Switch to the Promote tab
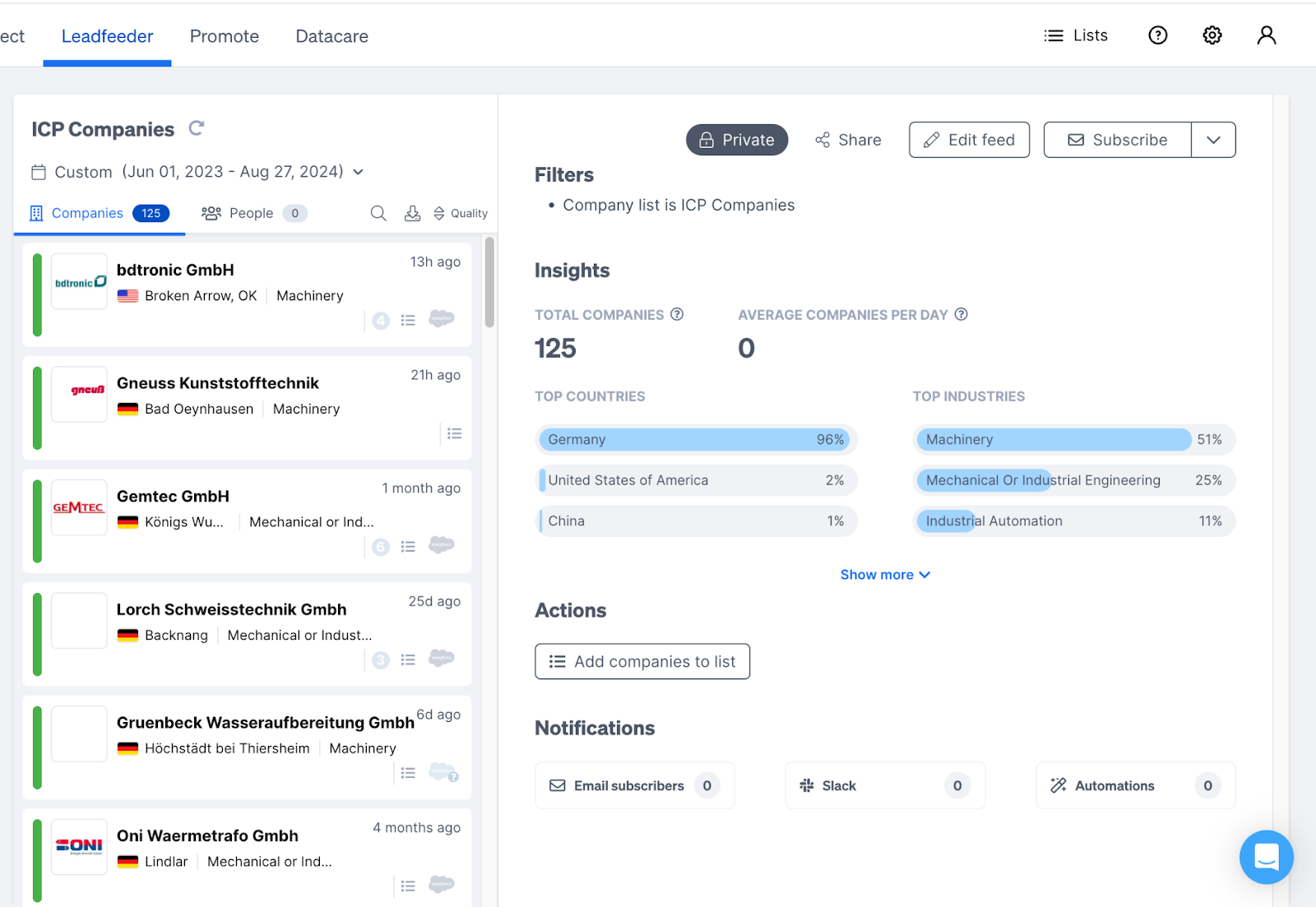Screen dimensions: 1316x907 pyautogui.click(x=225, y=36)
